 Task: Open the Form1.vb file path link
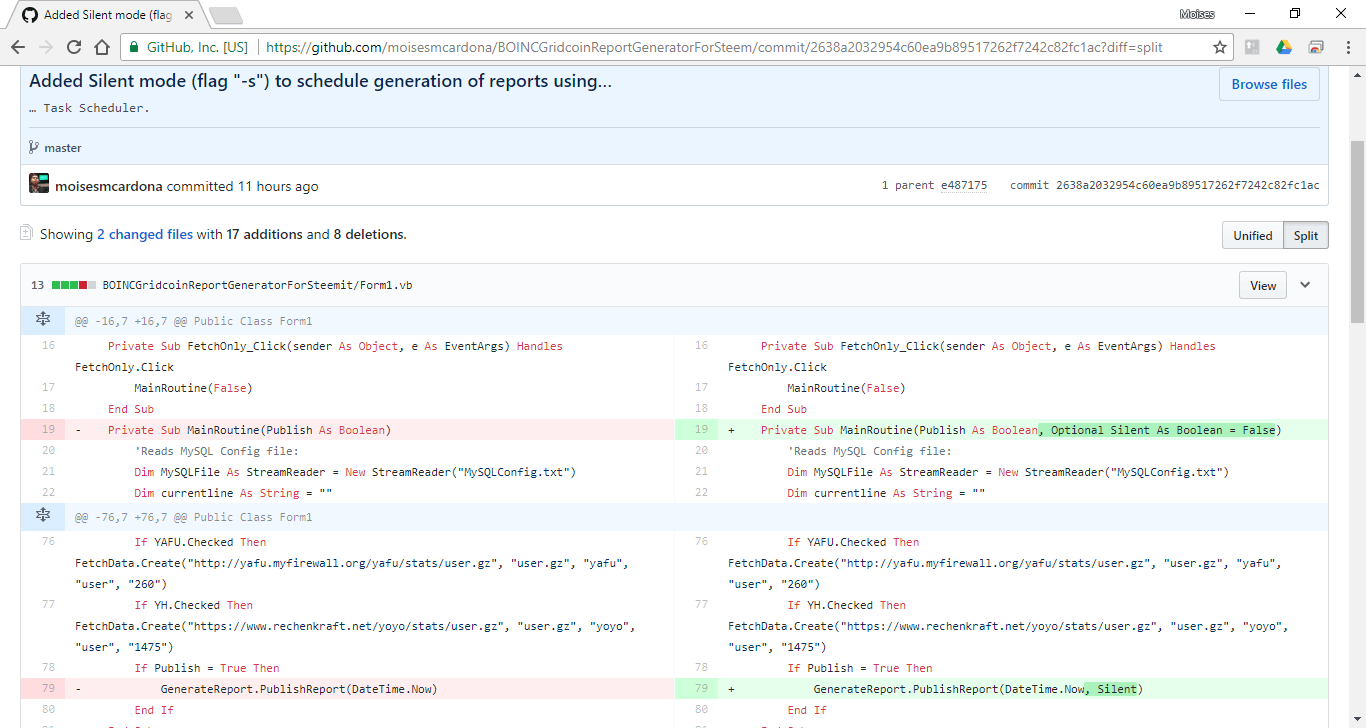click(x=257, y=285)
